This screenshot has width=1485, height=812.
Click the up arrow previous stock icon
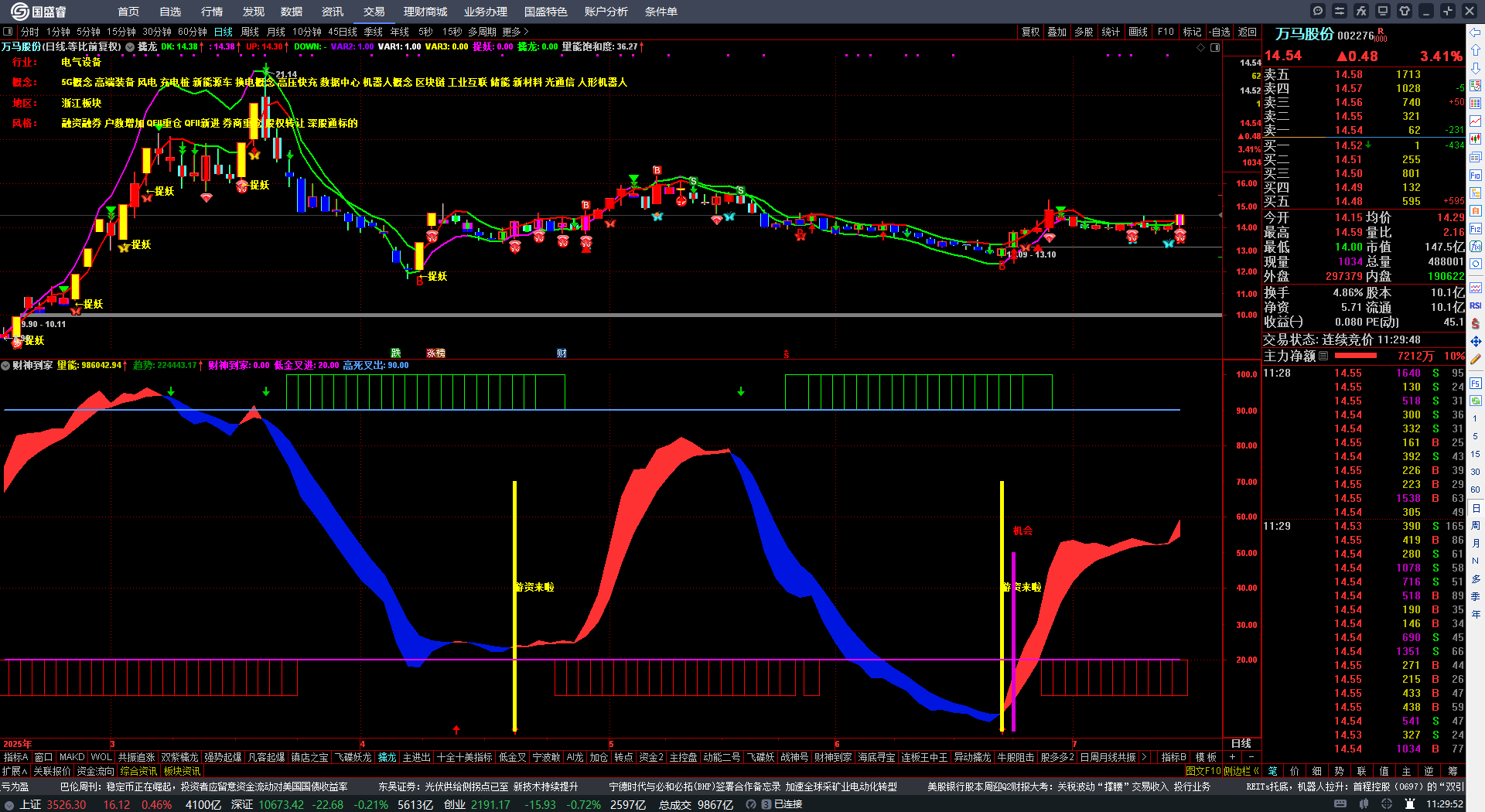click(1476, 49)
